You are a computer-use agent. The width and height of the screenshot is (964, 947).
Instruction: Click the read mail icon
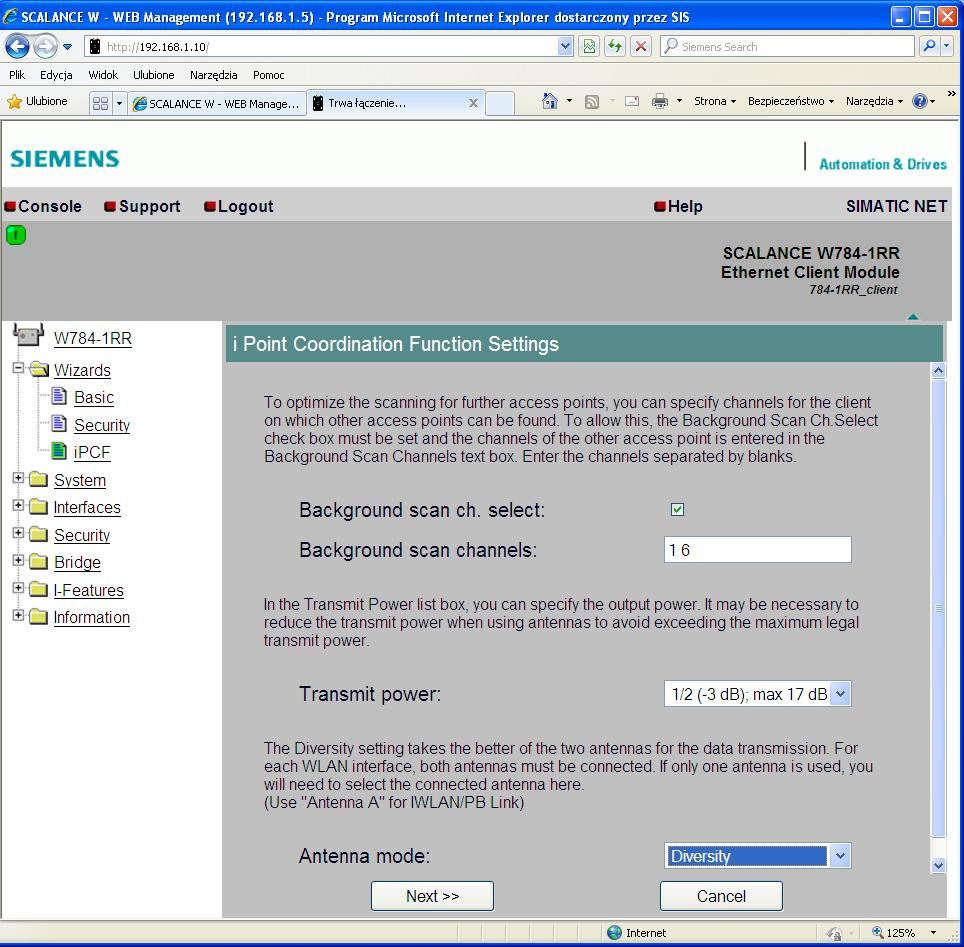coord(632,101)
